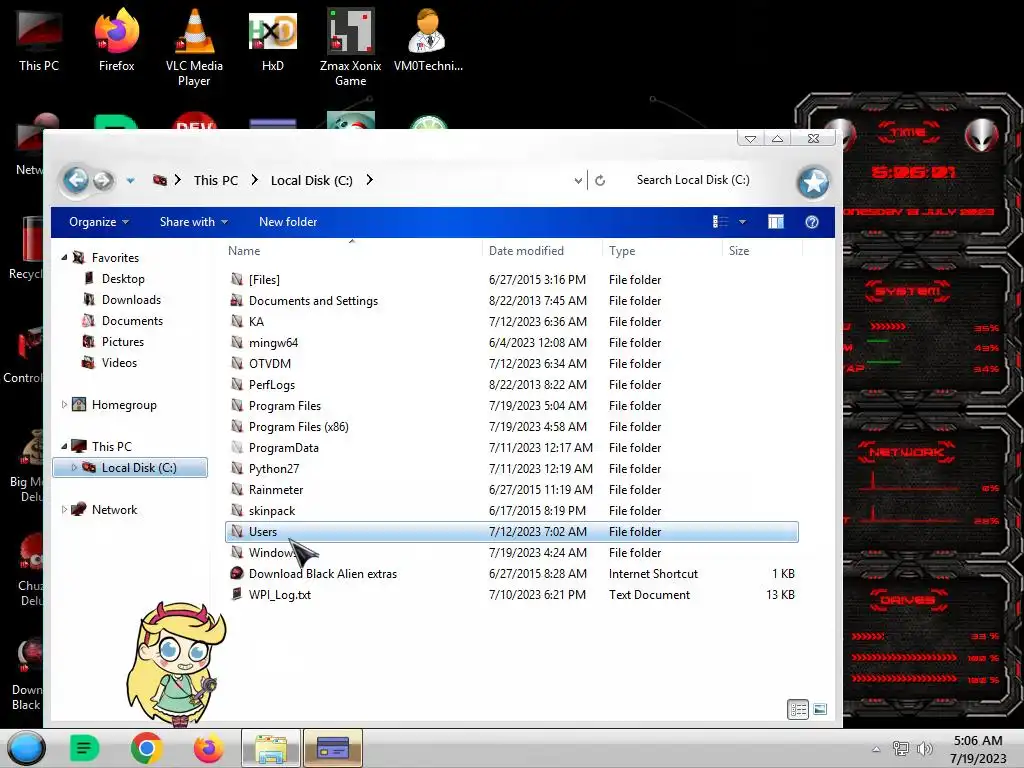Select Zmax Xonix Game desktop icon
The image size is (1024, 768).
pos(351,47)
